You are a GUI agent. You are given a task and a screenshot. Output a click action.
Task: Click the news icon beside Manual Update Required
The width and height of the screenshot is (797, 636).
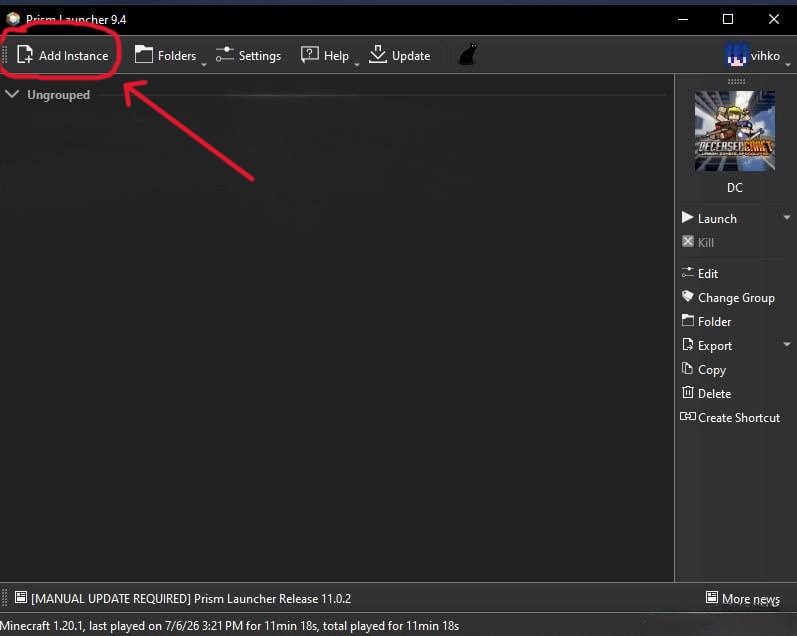pos(21,597)
